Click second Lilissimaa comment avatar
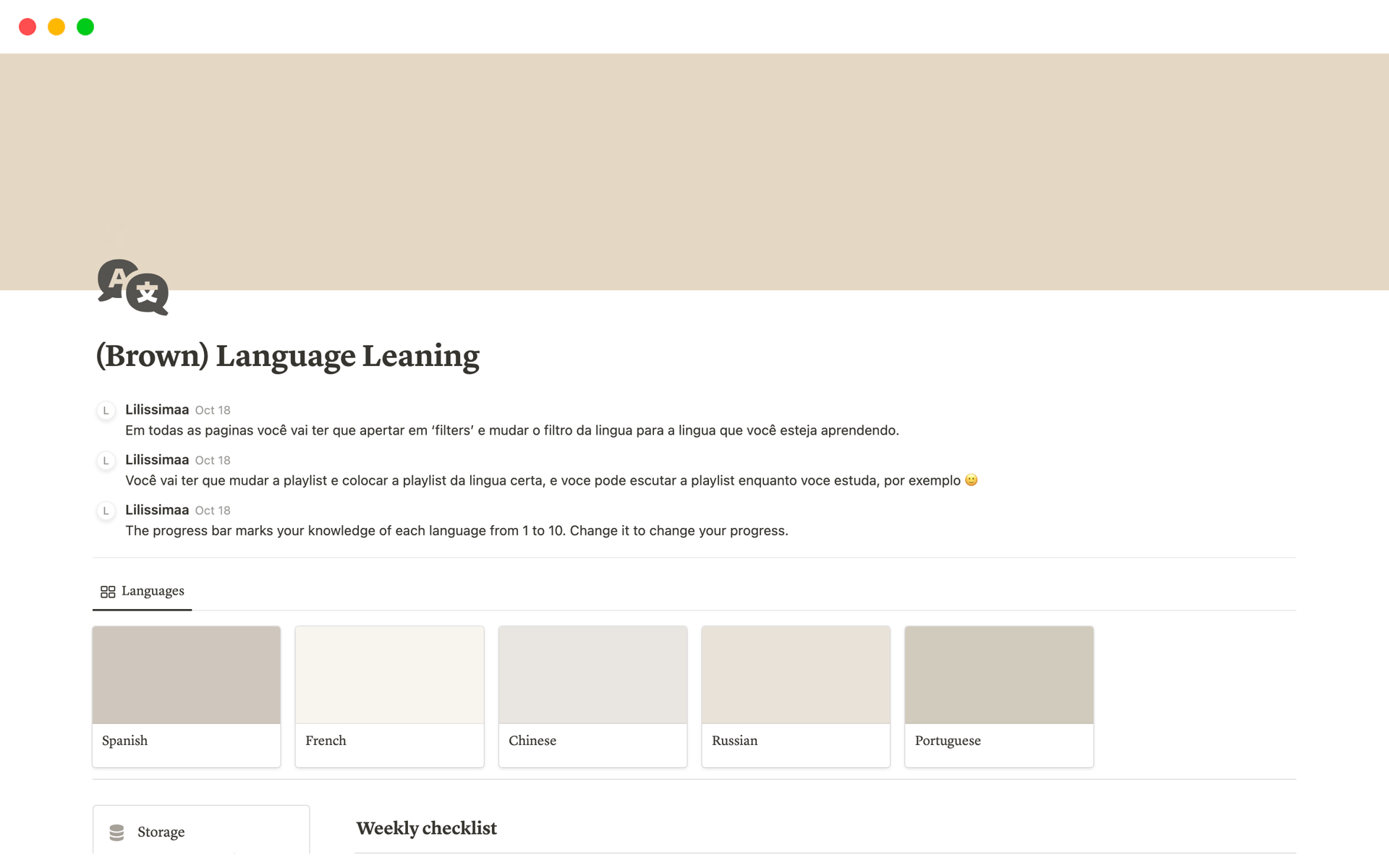The height and width of the screenshot is (868, 1389). click(x=106, y=461)
